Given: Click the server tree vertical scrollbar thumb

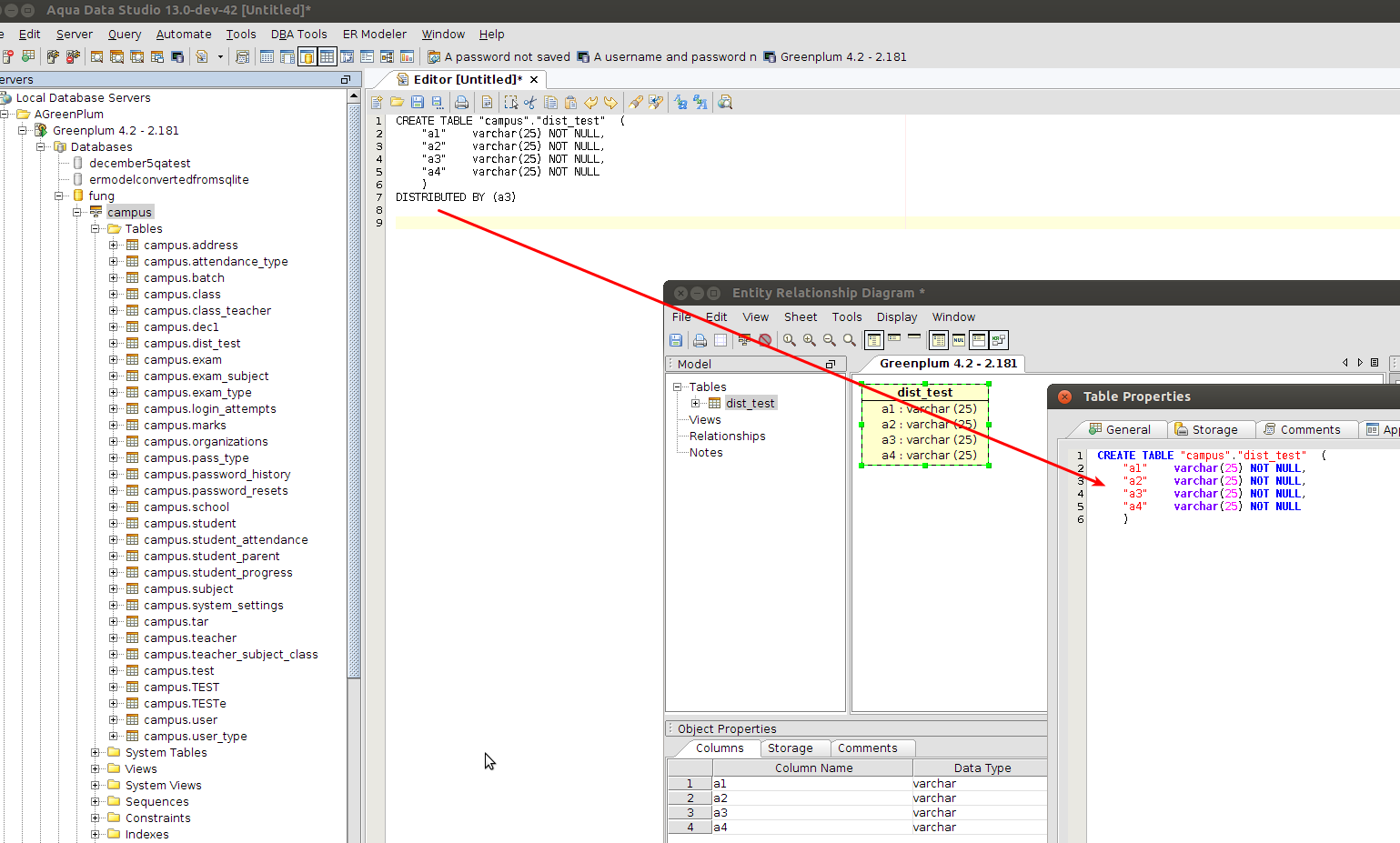Looking at the screenshot, I should pos(354,391).
